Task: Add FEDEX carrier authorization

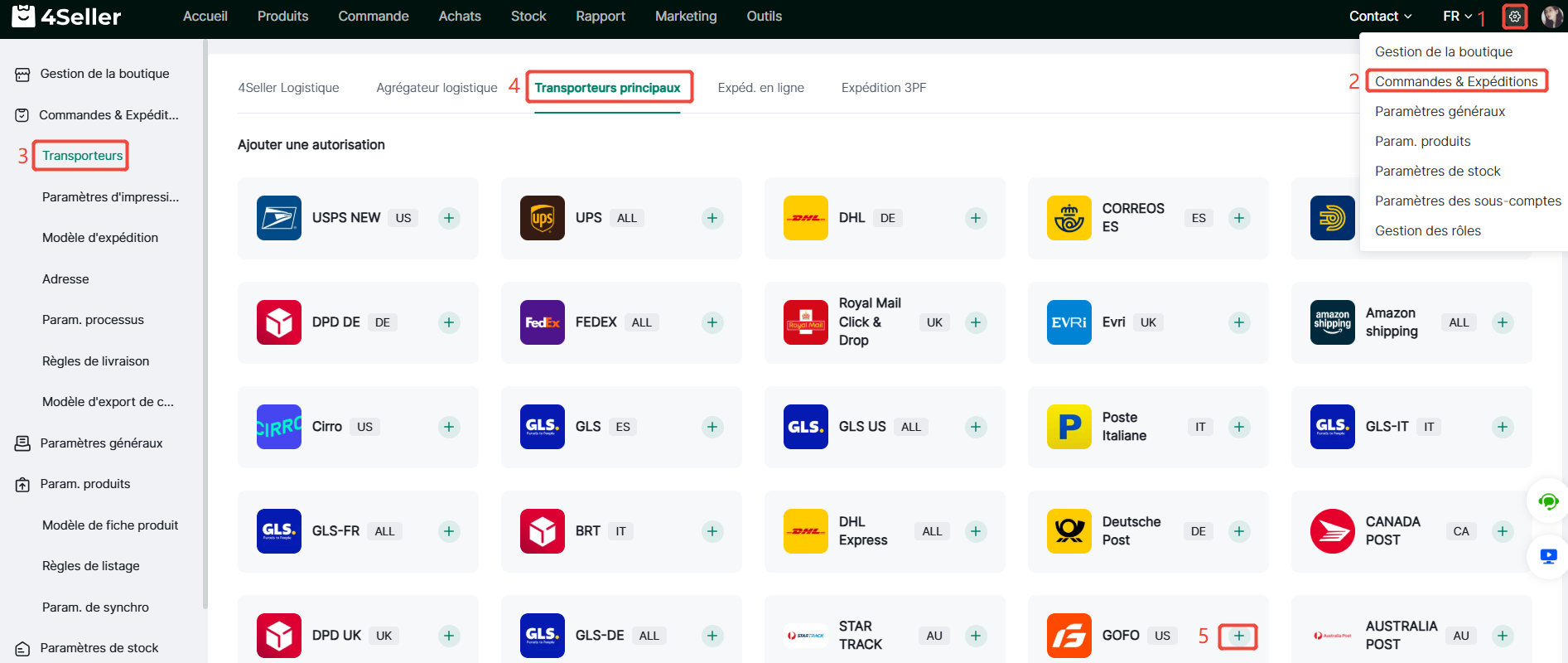Action: click(712, 322)
